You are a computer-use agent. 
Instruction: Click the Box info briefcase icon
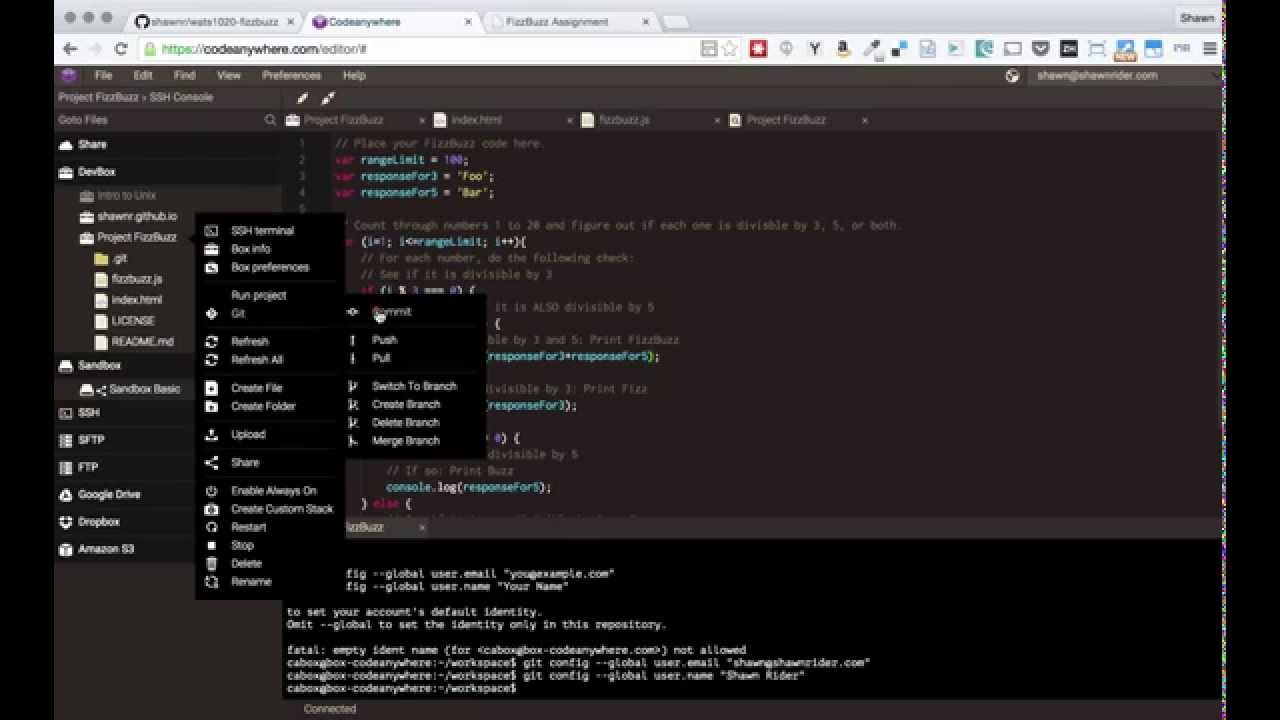211,249
